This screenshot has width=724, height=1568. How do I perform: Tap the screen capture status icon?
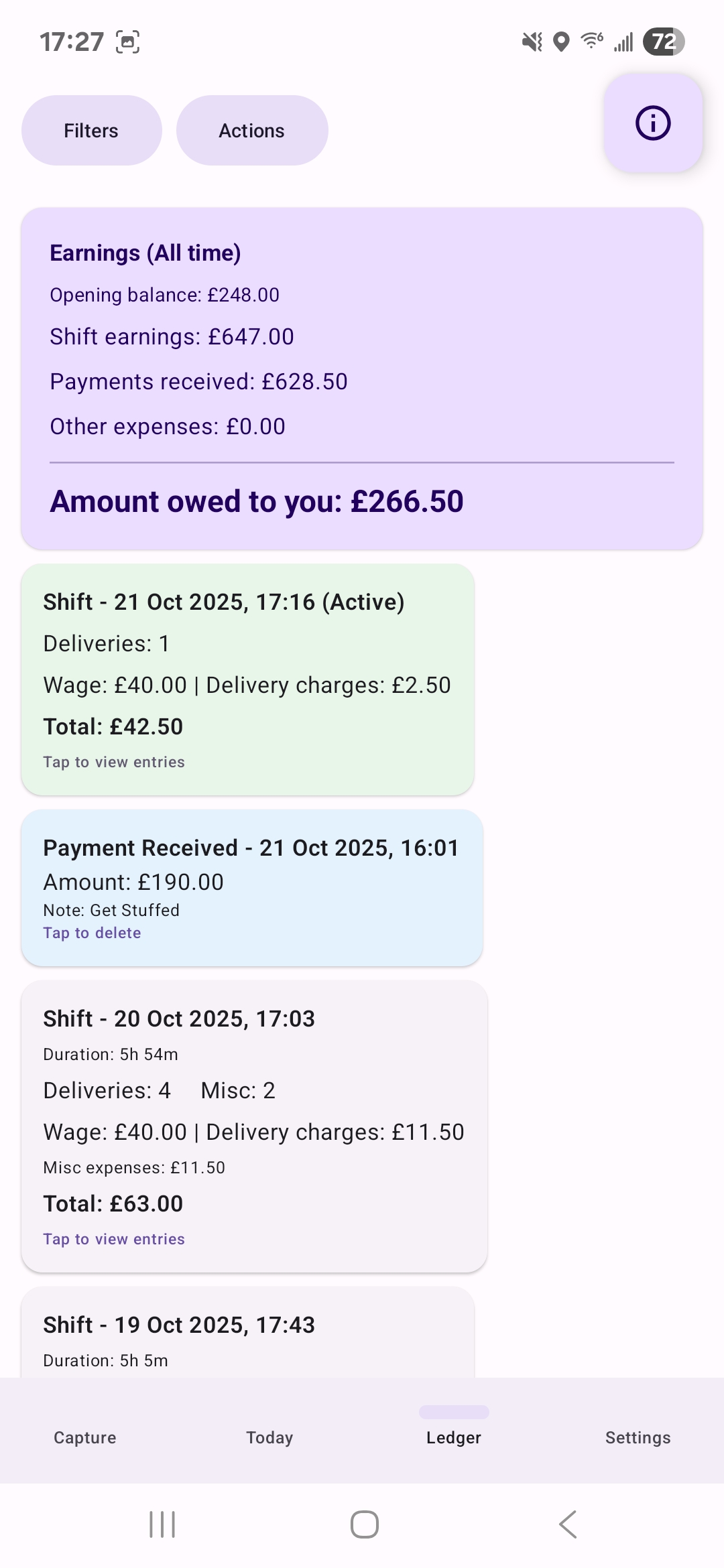(128, 42)
